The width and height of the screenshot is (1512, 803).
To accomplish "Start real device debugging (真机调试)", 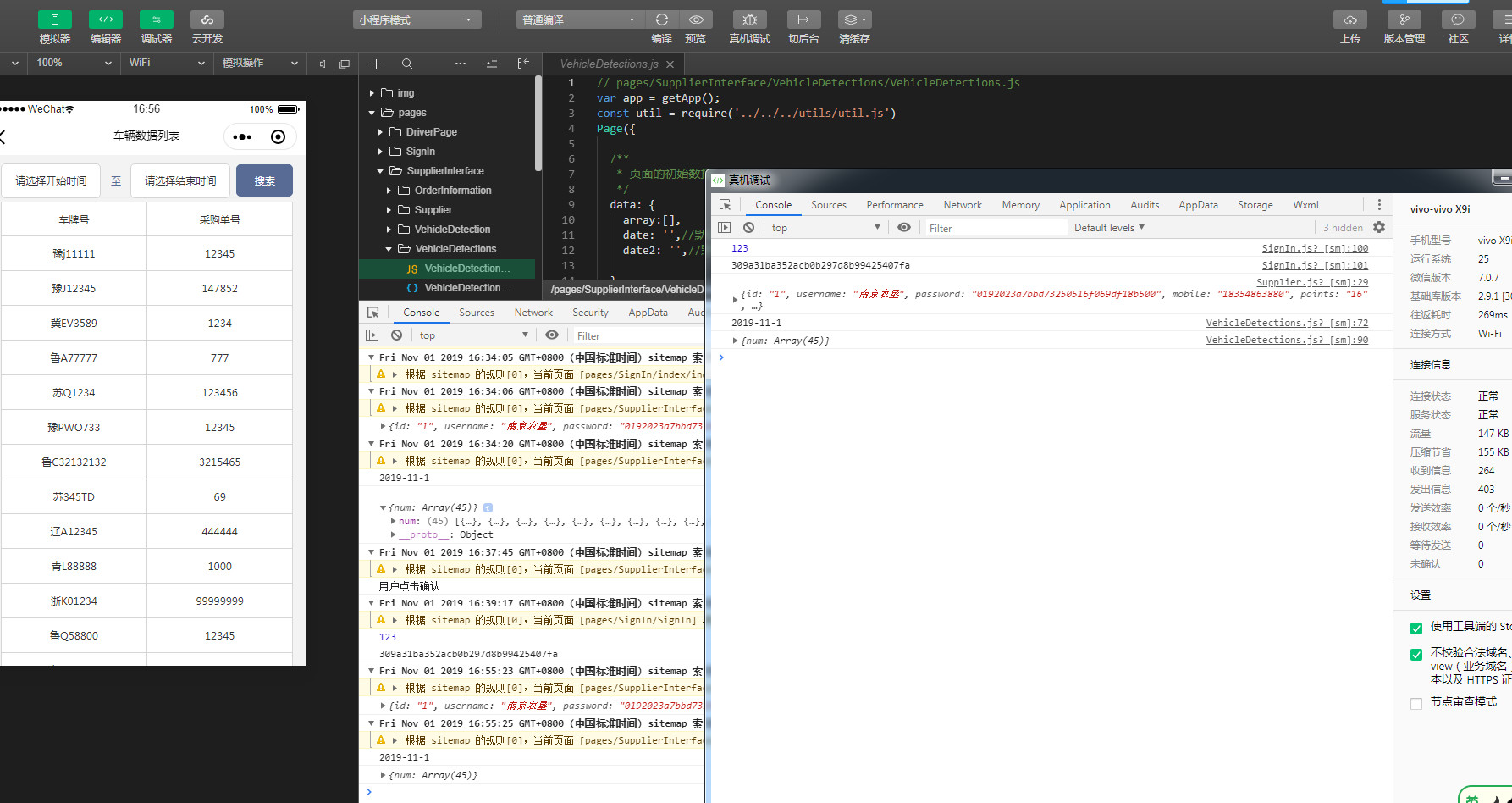I will click(x=750, y=19).
